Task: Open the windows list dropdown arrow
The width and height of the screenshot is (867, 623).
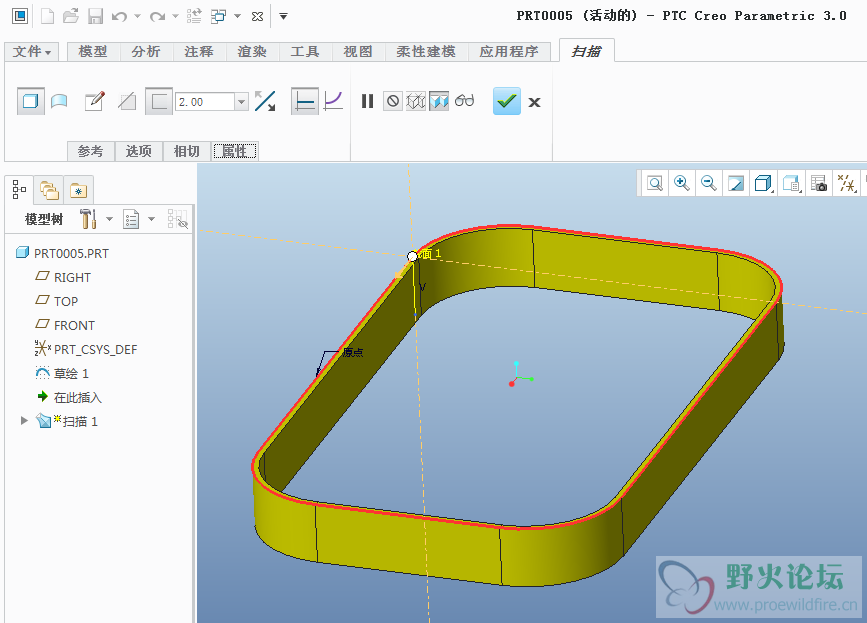Action: [237, 17]
